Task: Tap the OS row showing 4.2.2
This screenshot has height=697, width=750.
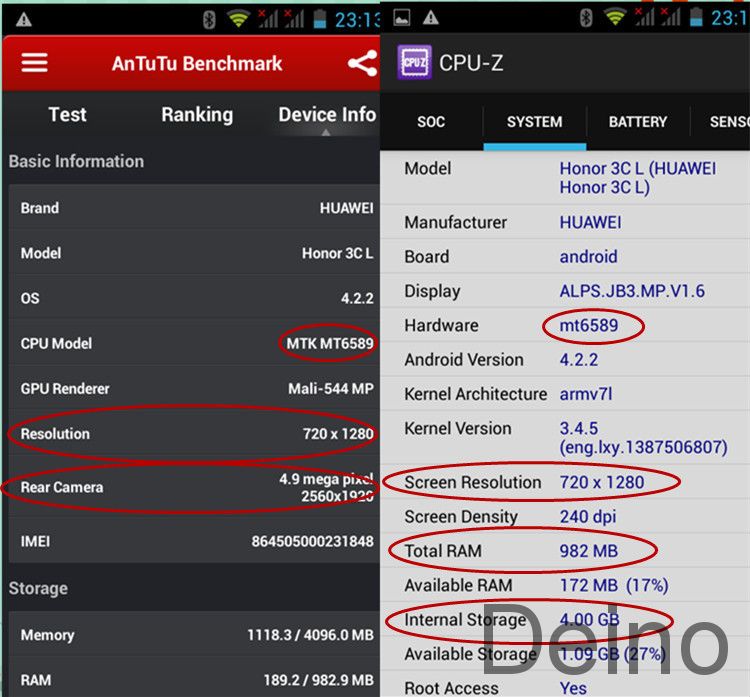Action: (x=194, y=298)
